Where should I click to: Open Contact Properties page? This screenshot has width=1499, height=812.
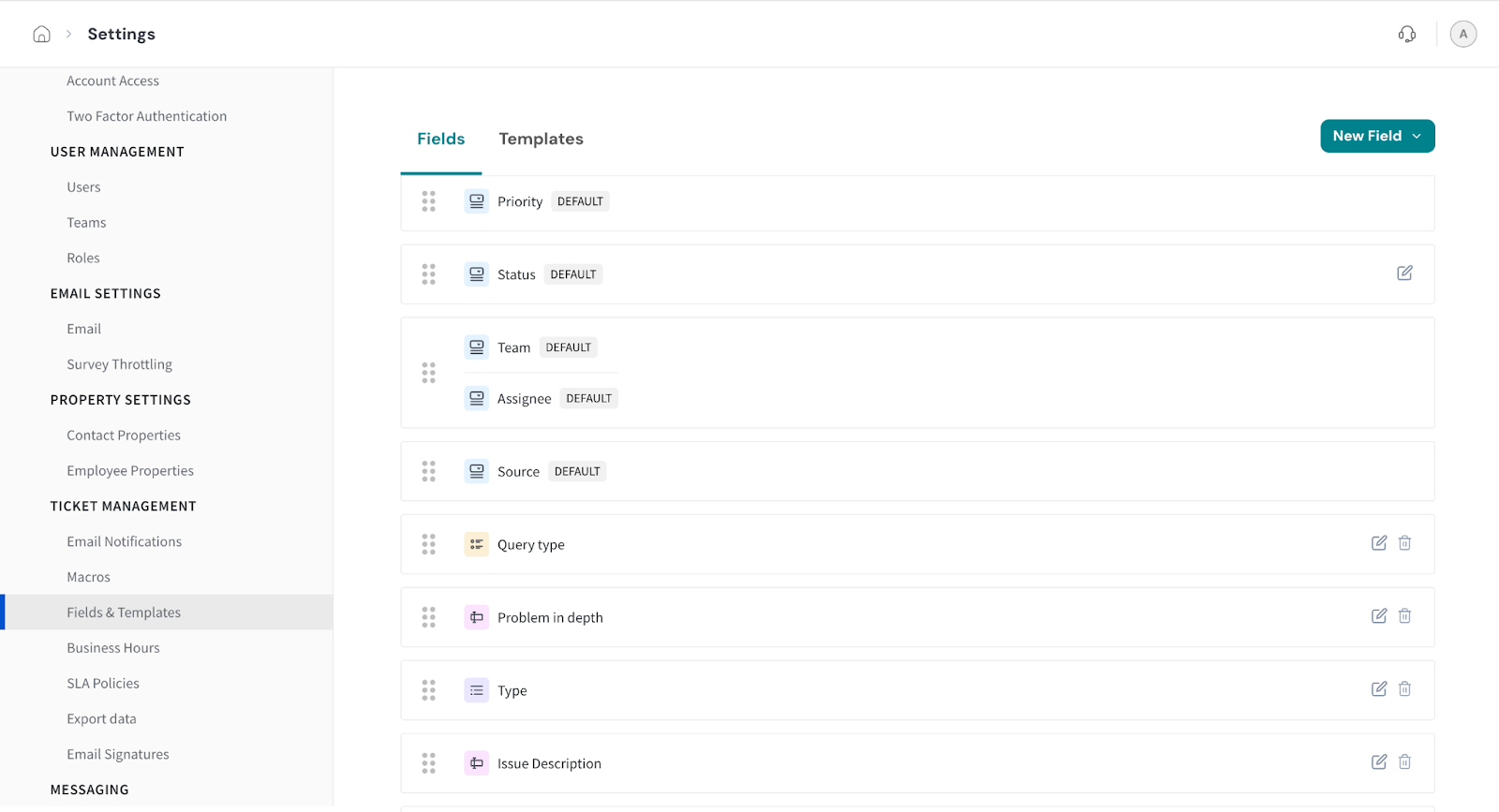pyautogui.click(x=124, y=436)
